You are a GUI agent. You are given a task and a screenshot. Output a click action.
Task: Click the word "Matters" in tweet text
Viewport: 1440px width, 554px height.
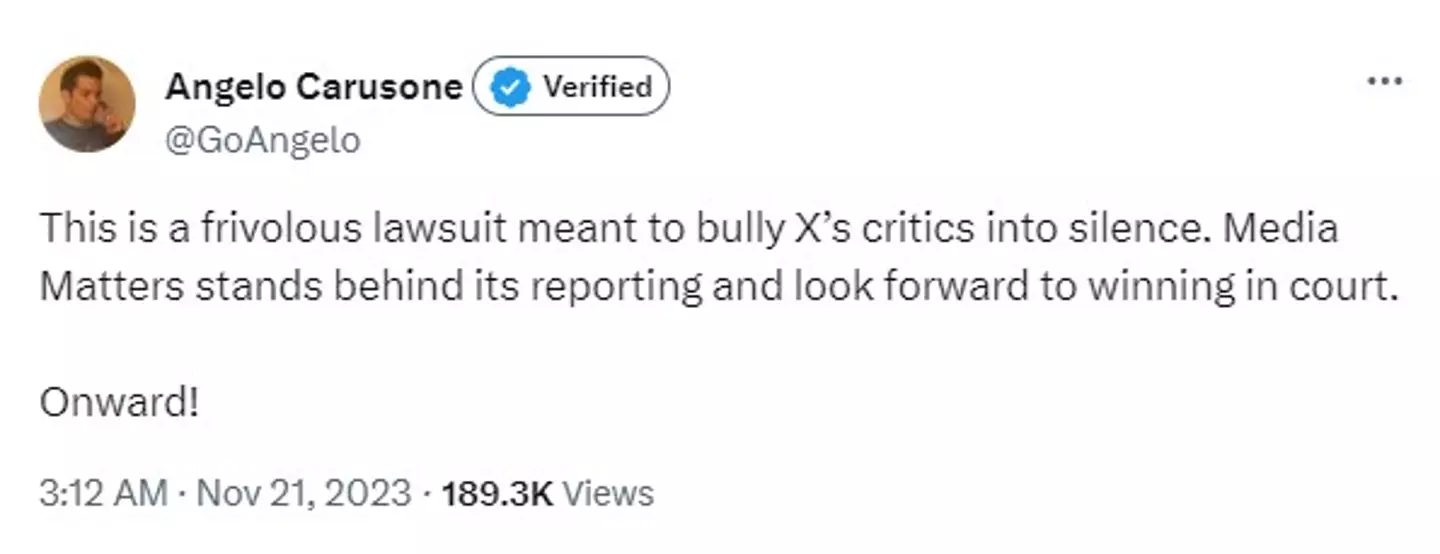tap(112, 287)
